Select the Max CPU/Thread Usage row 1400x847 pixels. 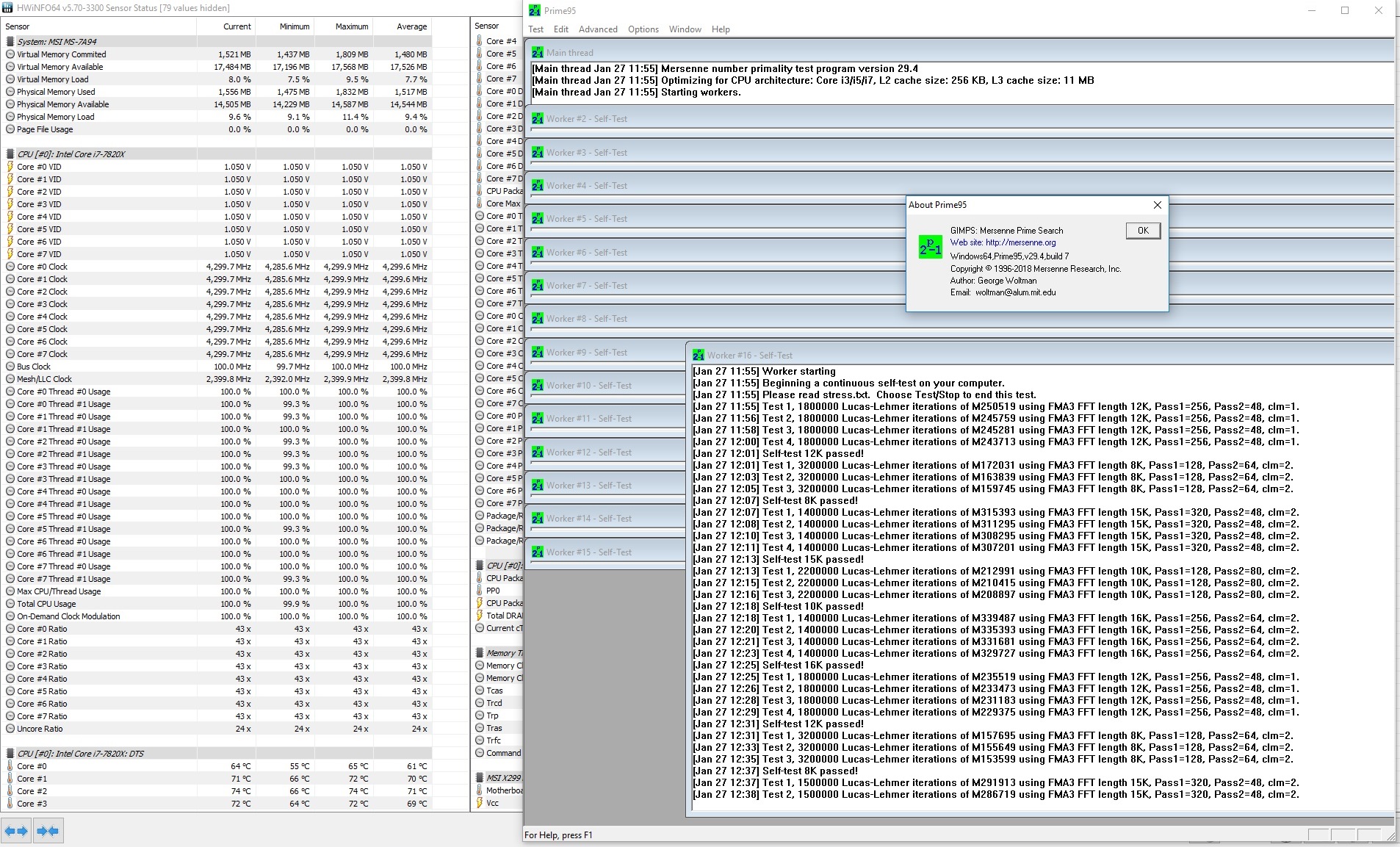tap(217, 591)
